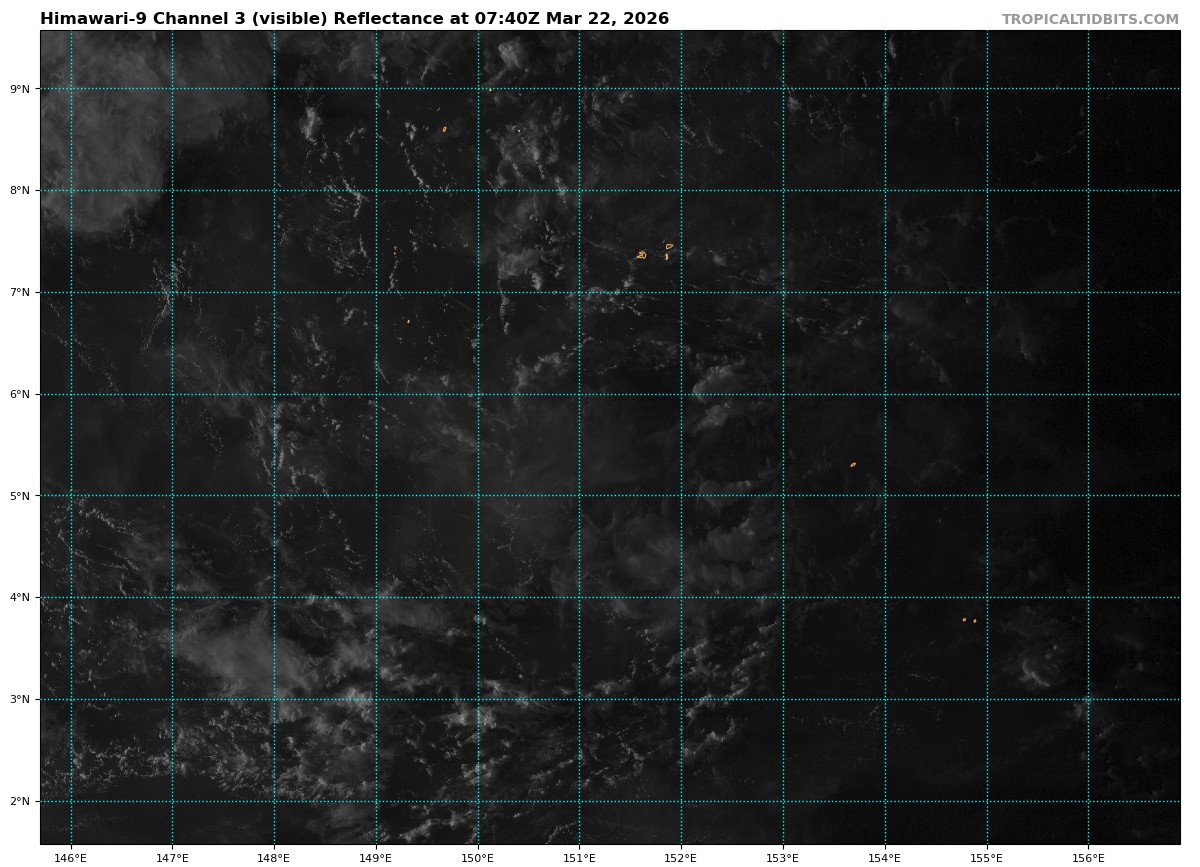
Task: Click the 5°N latitude axis label
Action: tap(21, 496)
